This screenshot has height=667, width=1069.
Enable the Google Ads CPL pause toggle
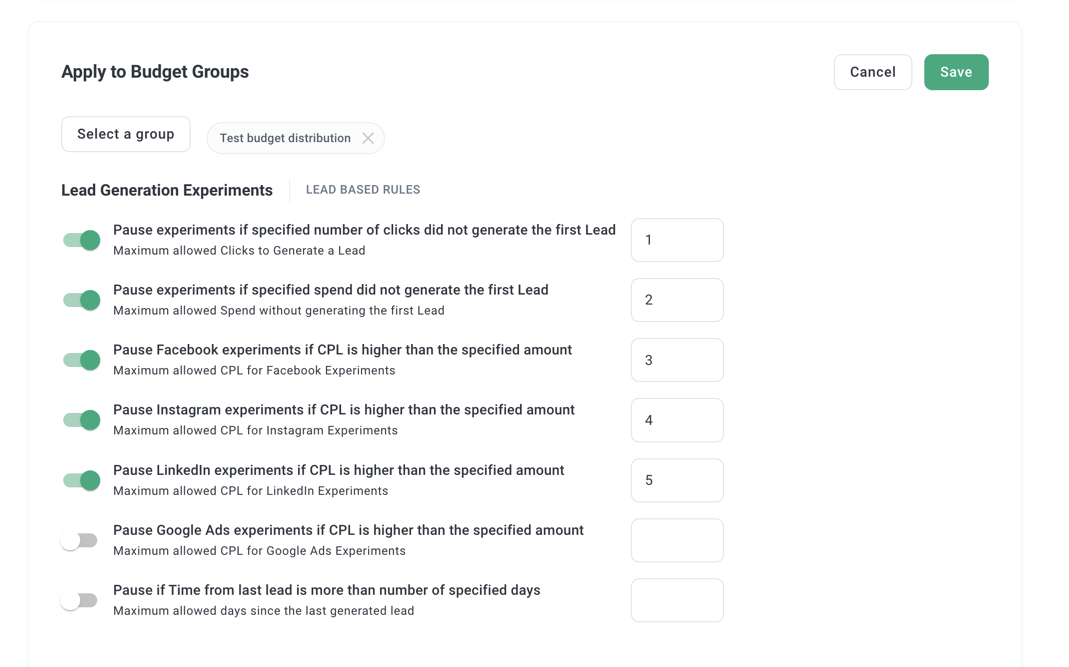point(79,540)
